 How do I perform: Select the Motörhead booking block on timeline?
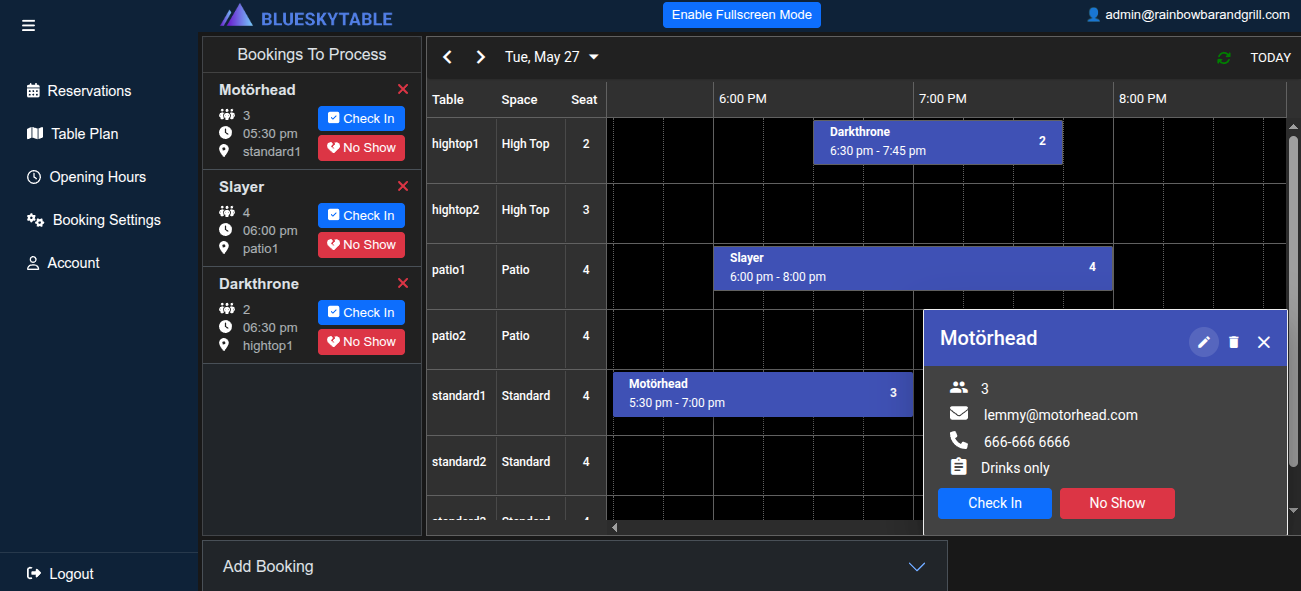[763, 394]
